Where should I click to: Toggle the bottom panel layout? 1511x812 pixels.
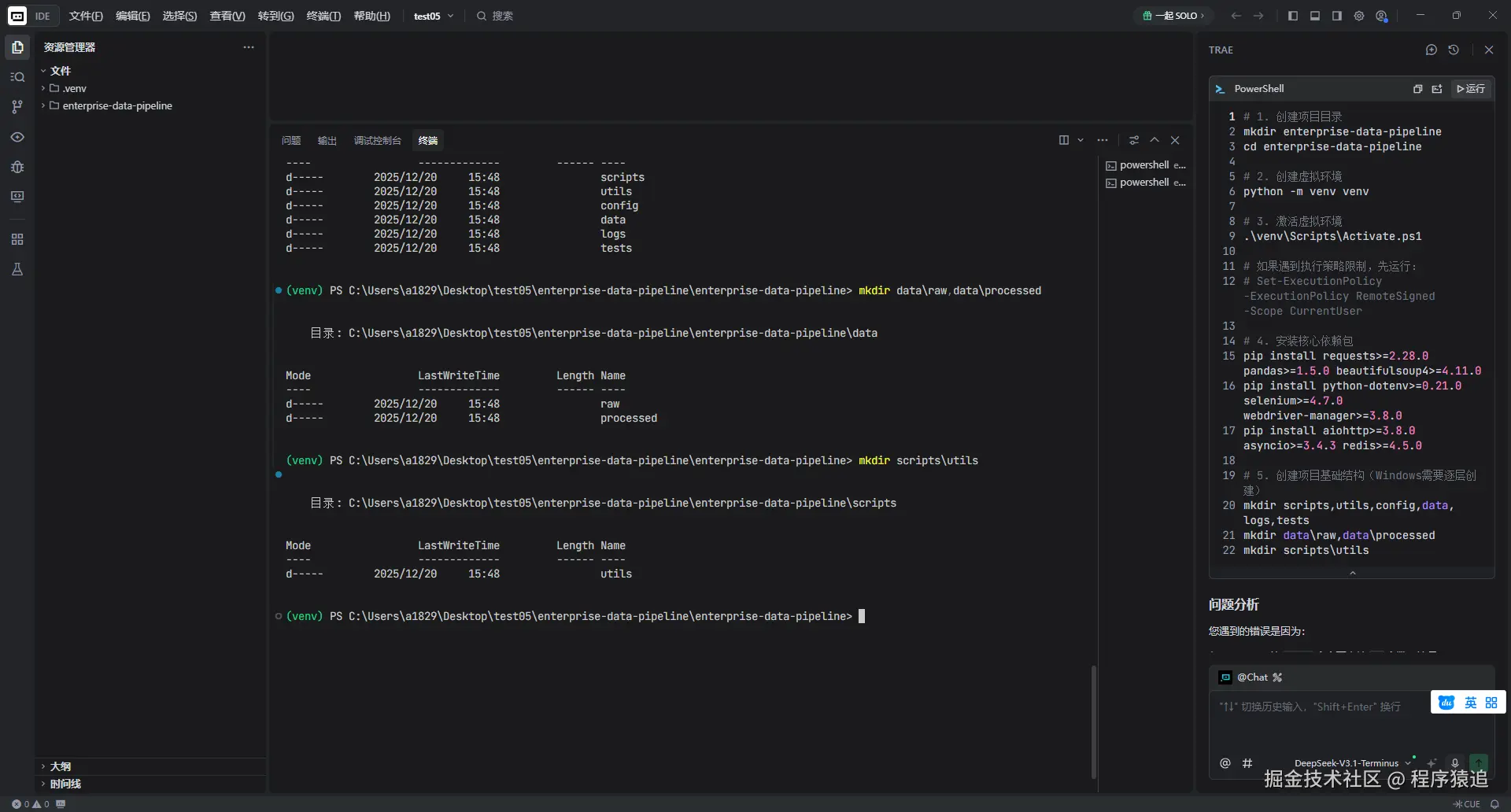tap(1315, 16)
